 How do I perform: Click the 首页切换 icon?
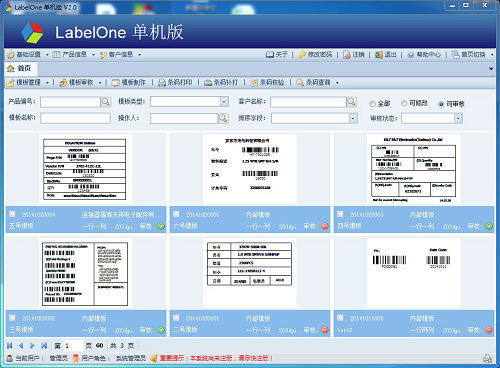point(455,55)
